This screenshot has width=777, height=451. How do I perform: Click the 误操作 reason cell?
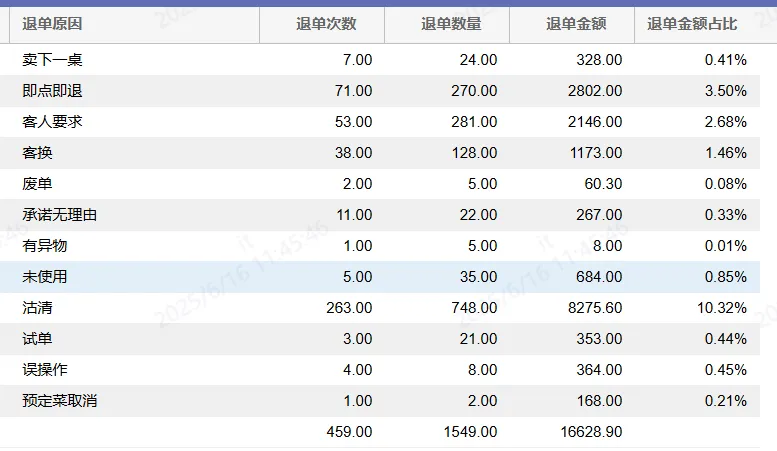[x=45, y=370]
